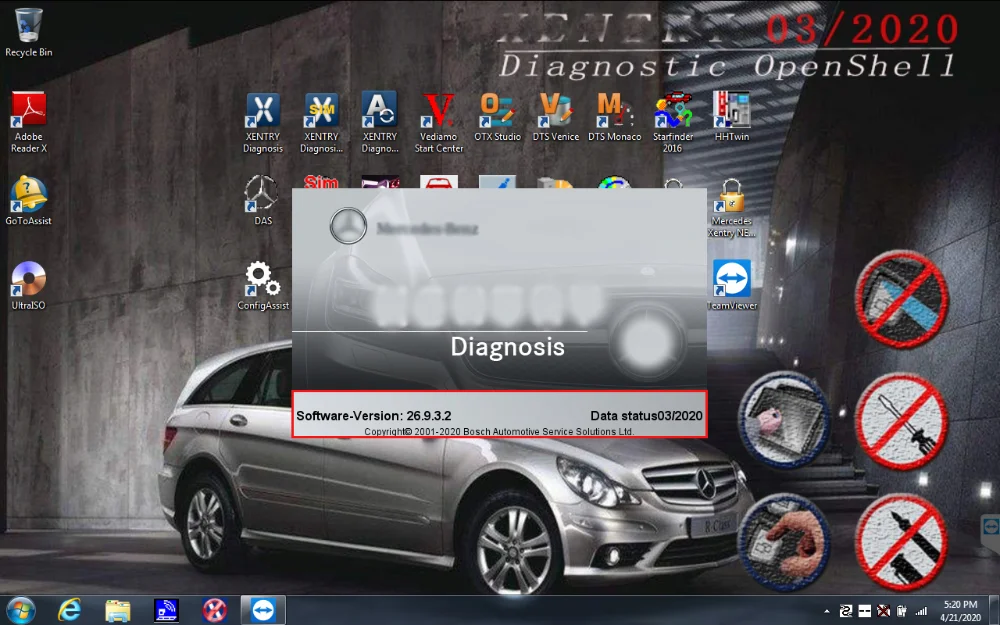Launch Starfinder 2016 shortcut
This screenshot has width=1000, height=625.
tap(673, 122)
